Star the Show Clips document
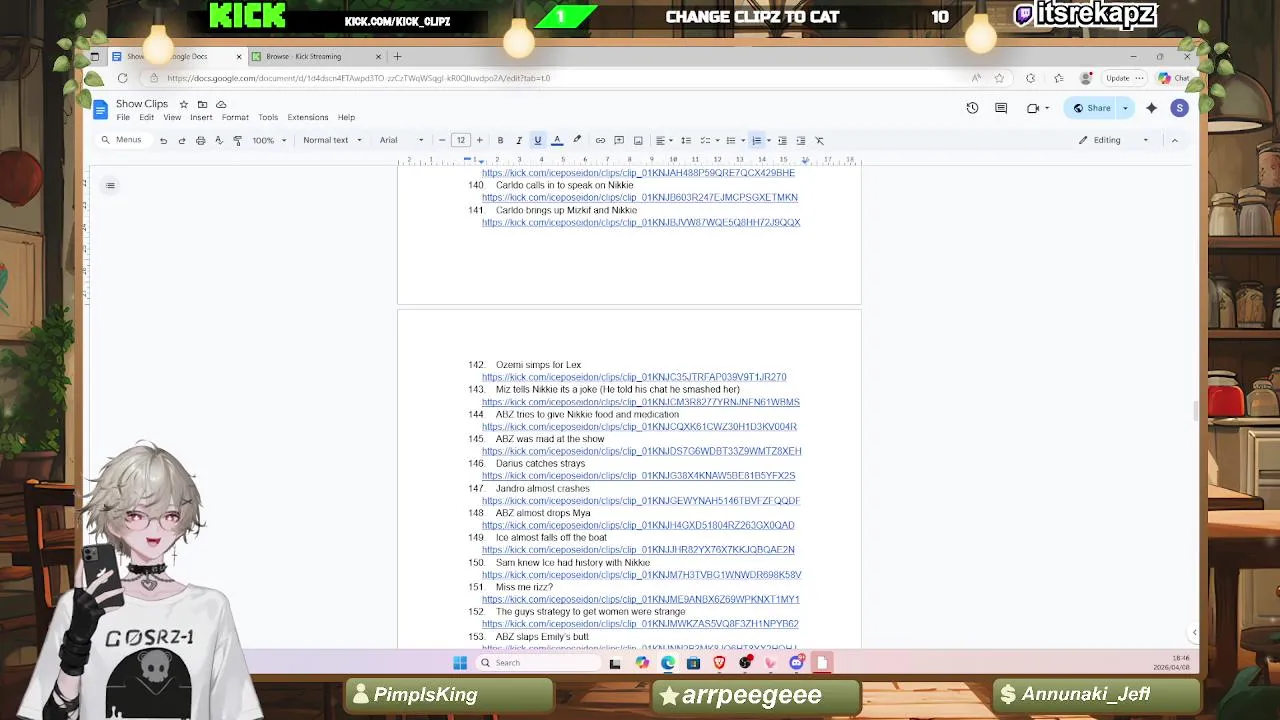Viewport: 1280px width, 720px height. (x=183, y=104)
